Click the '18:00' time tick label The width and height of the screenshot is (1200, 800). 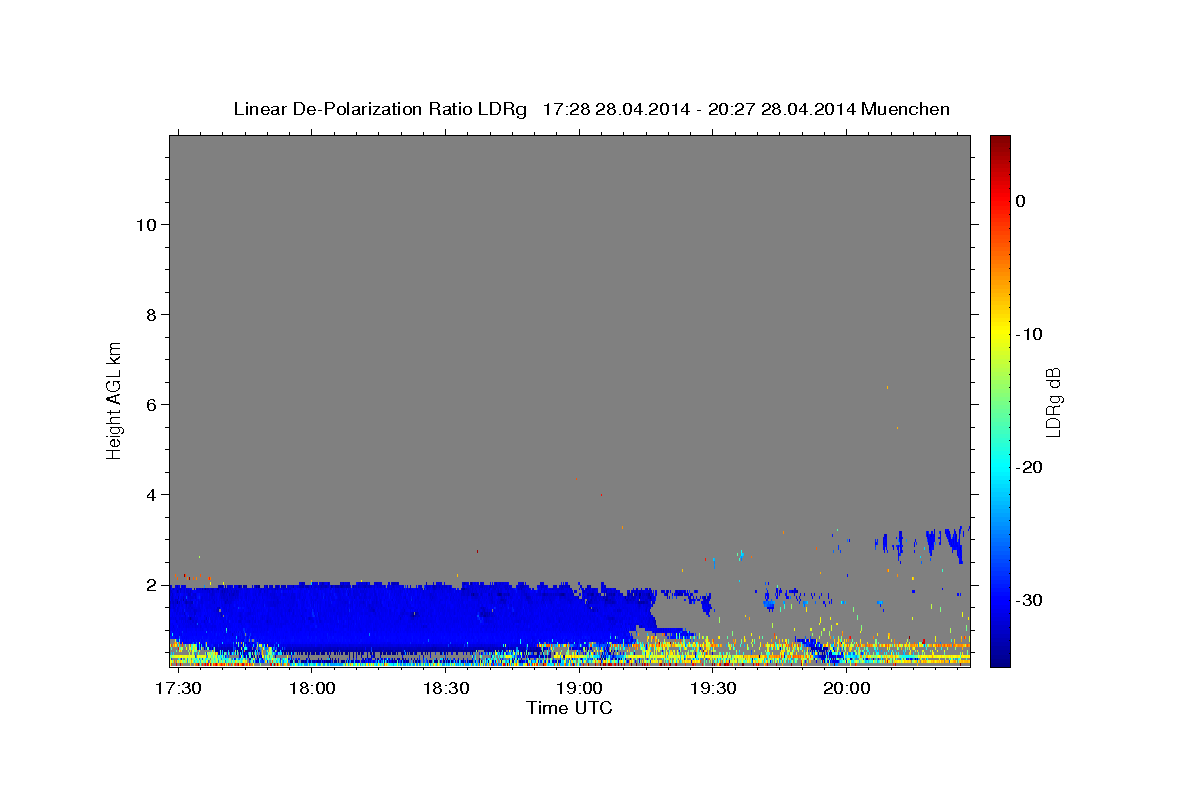(313, 689)
